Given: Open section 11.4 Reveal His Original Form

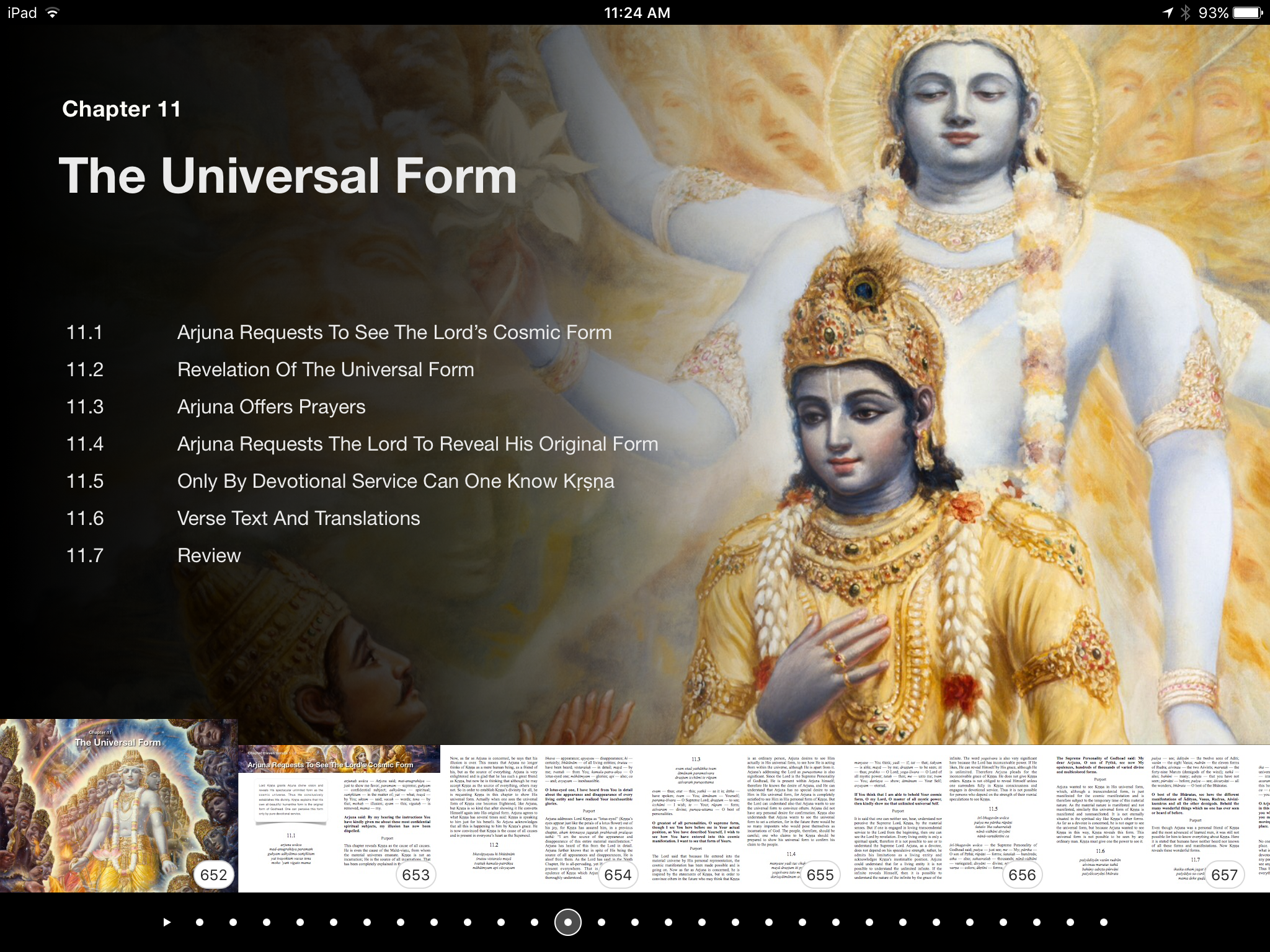Looking at the screenshot, I should click(417, 444).
